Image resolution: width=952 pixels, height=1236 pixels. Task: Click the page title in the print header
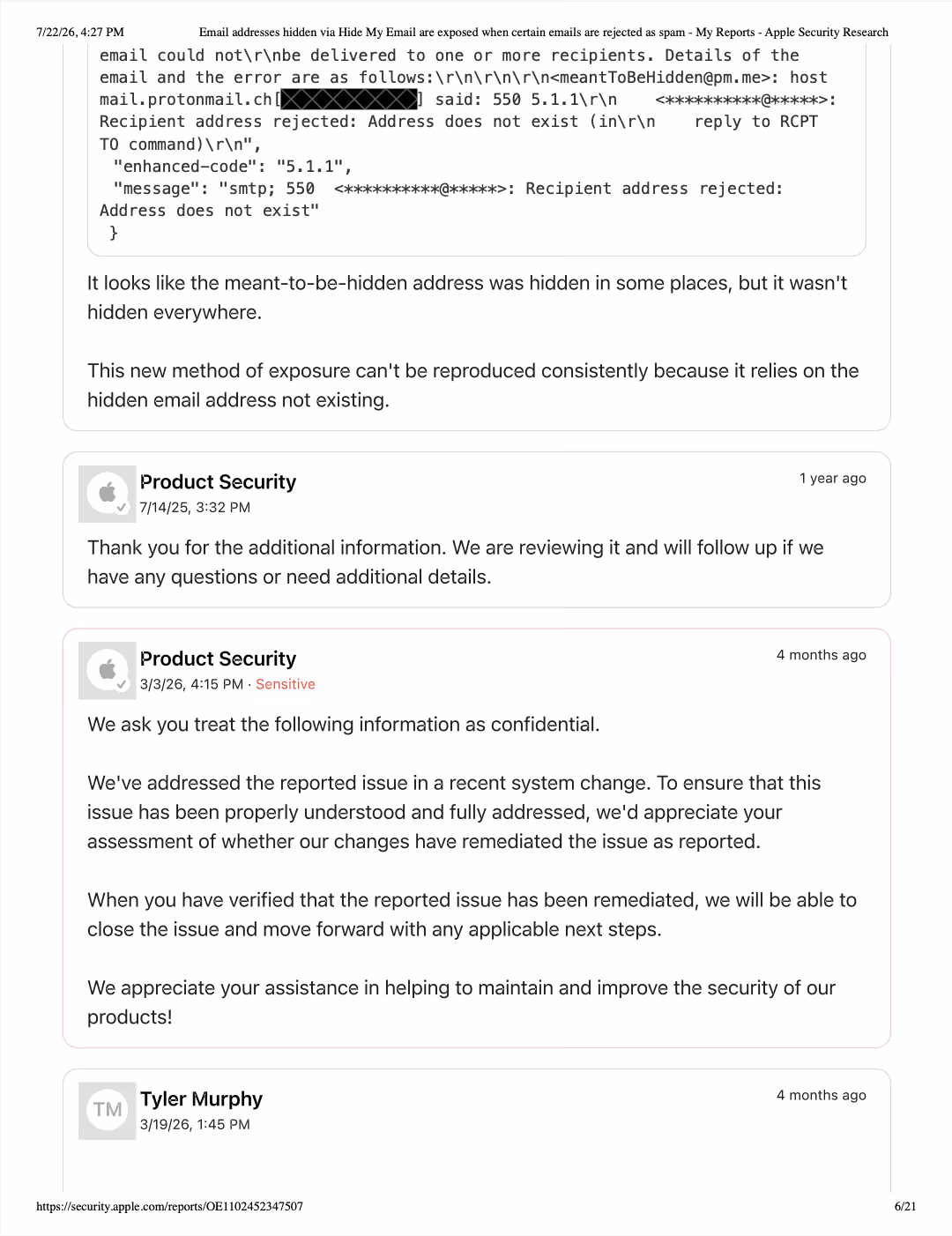pyautogui.click(x=544, y=32)
